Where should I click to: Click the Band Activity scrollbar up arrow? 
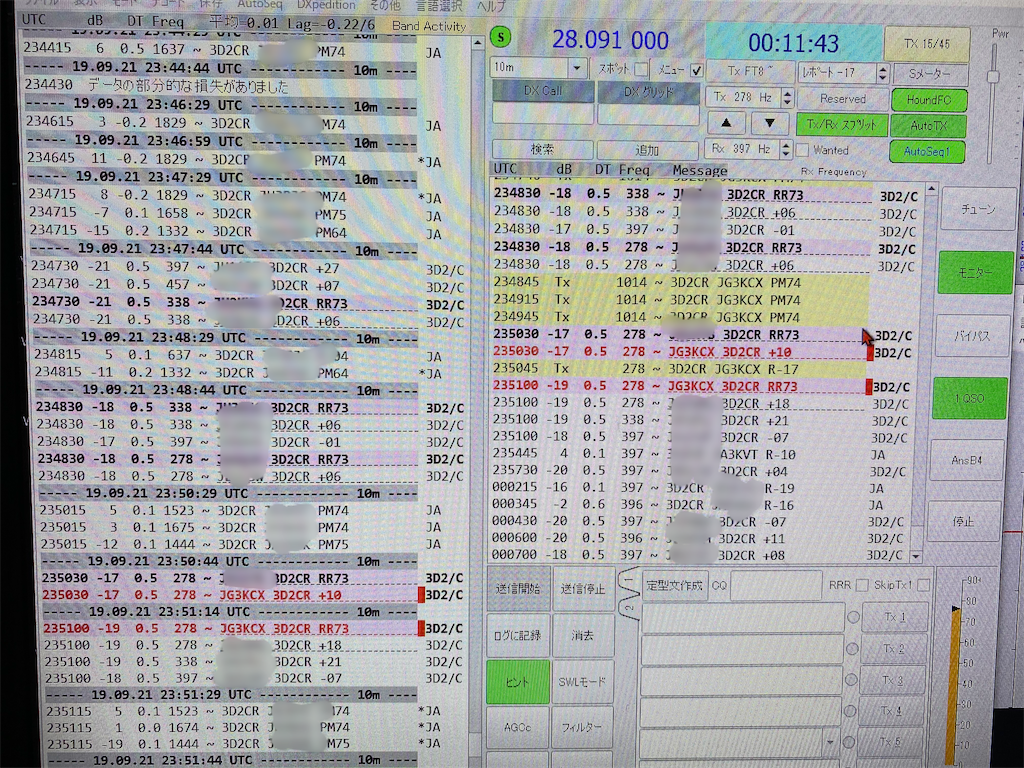coord(477,42)
